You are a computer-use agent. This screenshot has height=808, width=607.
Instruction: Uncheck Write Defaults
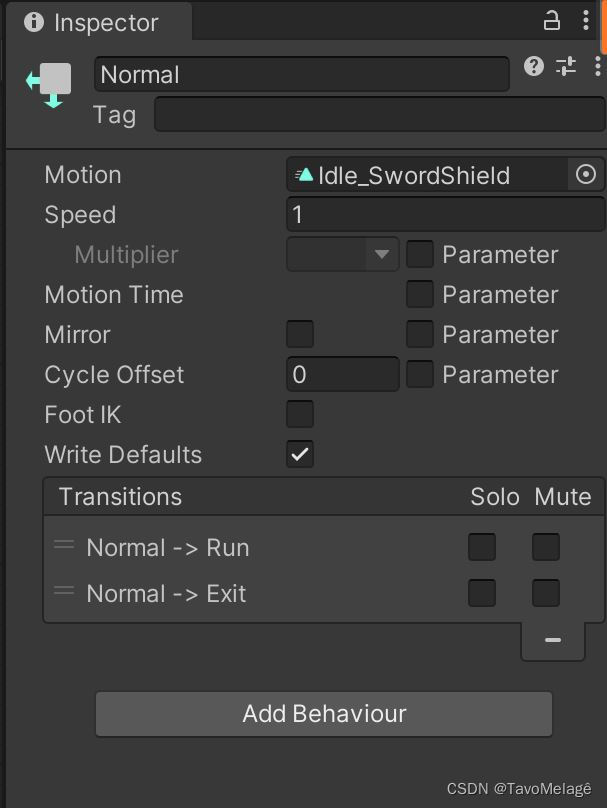pyautogui.click(x=300, y=454)
